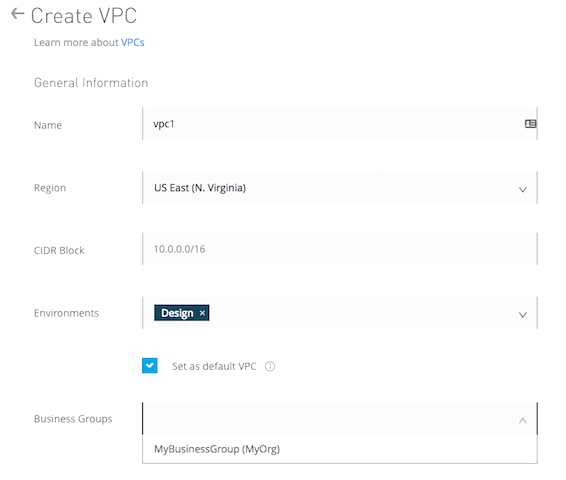Uncheck the Set as default VPC checkbox
The width and height of the screenshot is (566, 480).
coord(149,366)
